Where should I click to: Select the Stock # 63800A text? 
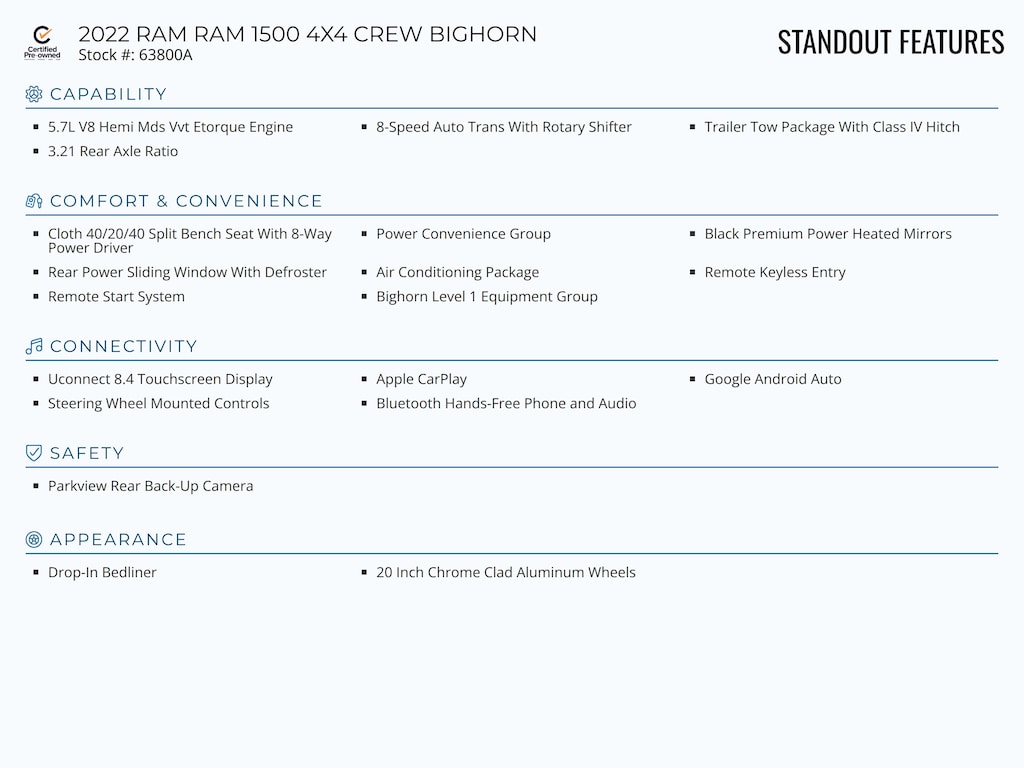click(x=135, y=55)
